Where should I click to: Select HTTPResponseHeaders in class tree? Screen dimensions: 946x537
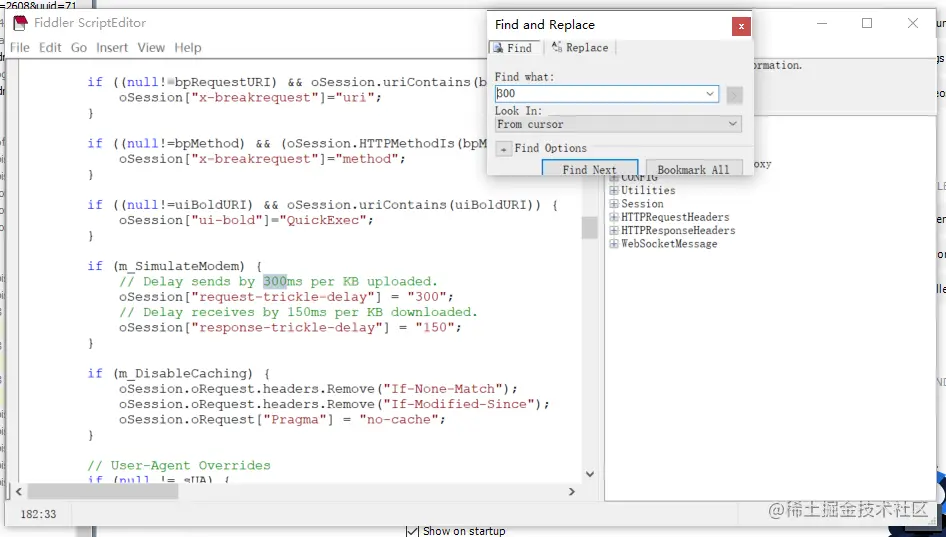[678, 230]
